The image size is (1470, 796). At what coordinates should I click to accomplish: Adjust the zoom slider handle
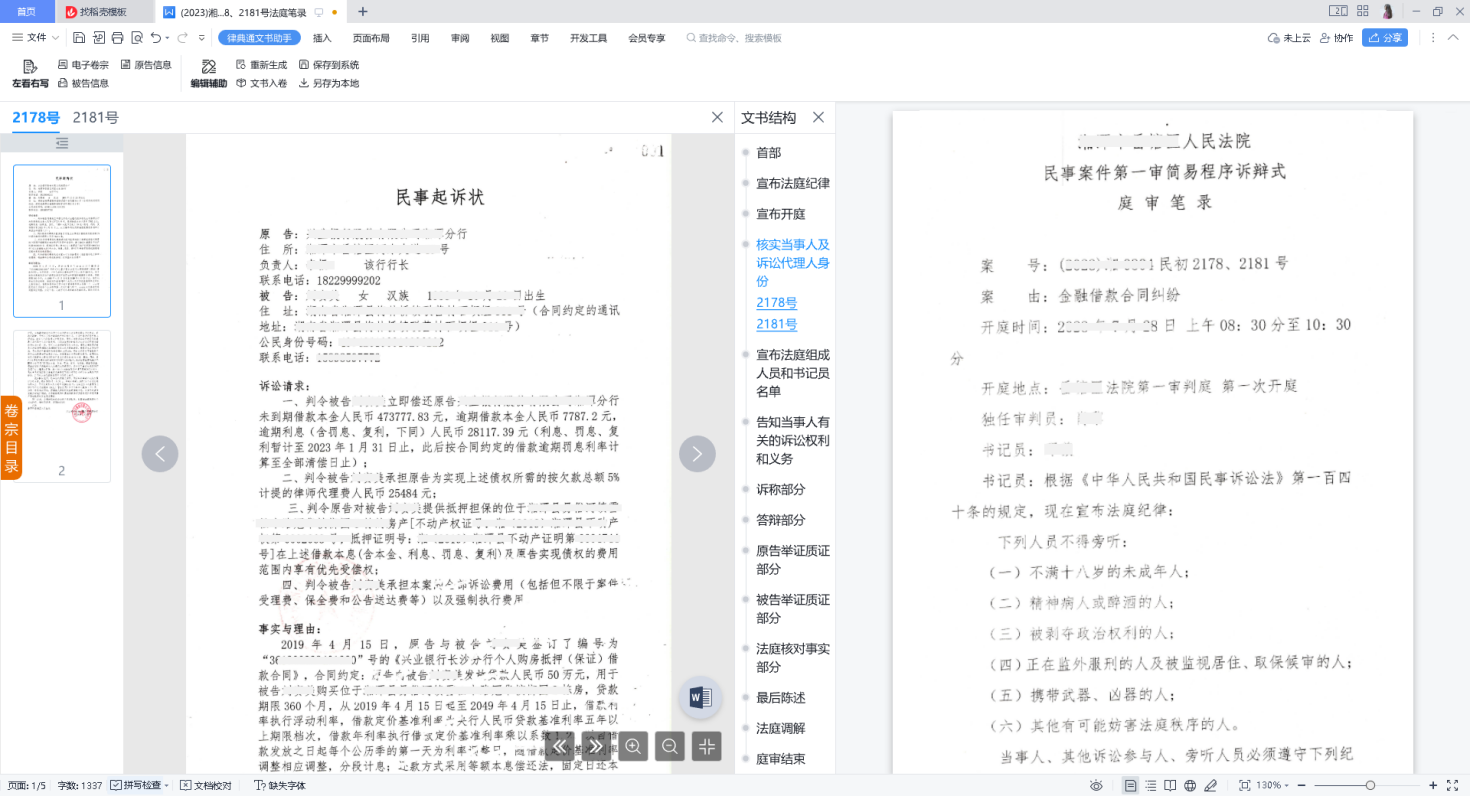pyautogui.click(x=1370, y=786)
